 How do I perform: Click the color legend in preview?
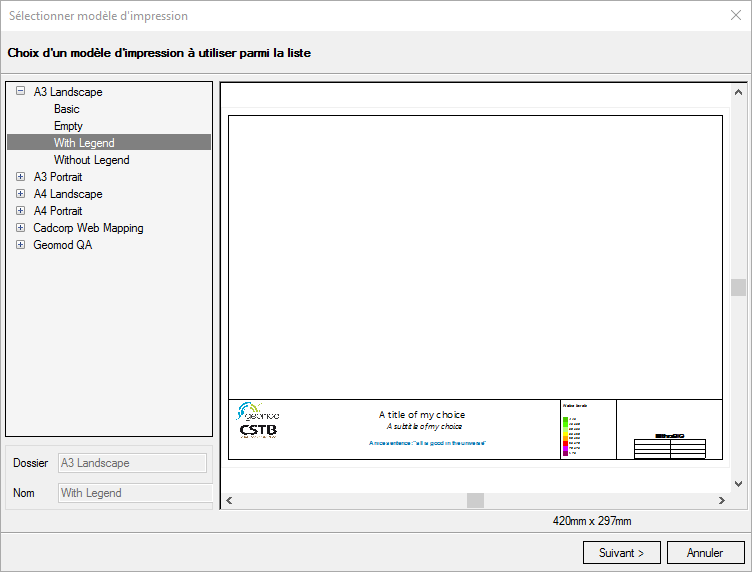[x=571, y=436]
